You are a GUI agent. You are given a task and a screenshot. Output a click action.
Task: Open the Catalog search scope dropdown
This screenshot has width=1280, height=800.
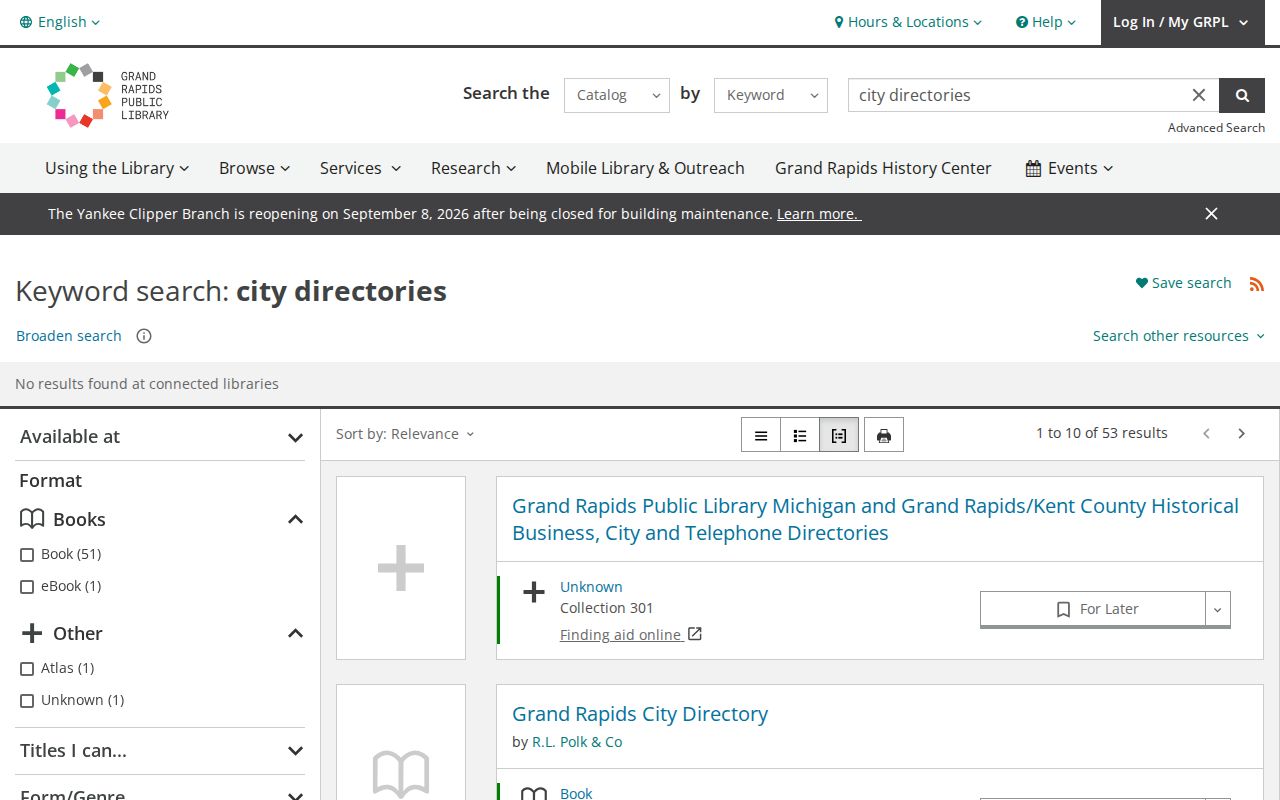click(x=617, y=95)
